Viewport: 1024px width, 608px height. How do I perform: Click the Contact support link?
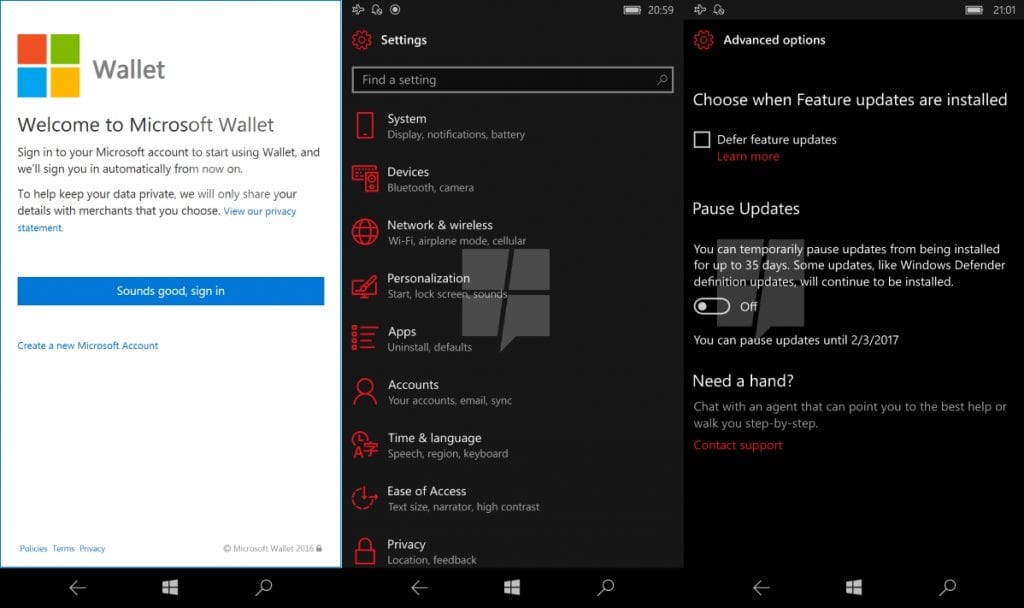click(738, 445)
